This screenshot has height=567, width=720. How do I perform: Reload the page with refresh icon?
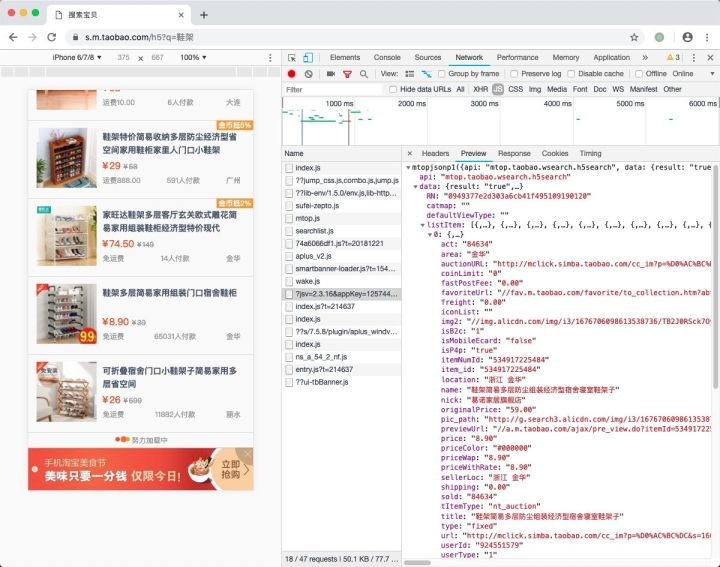[x=51, y=37]
